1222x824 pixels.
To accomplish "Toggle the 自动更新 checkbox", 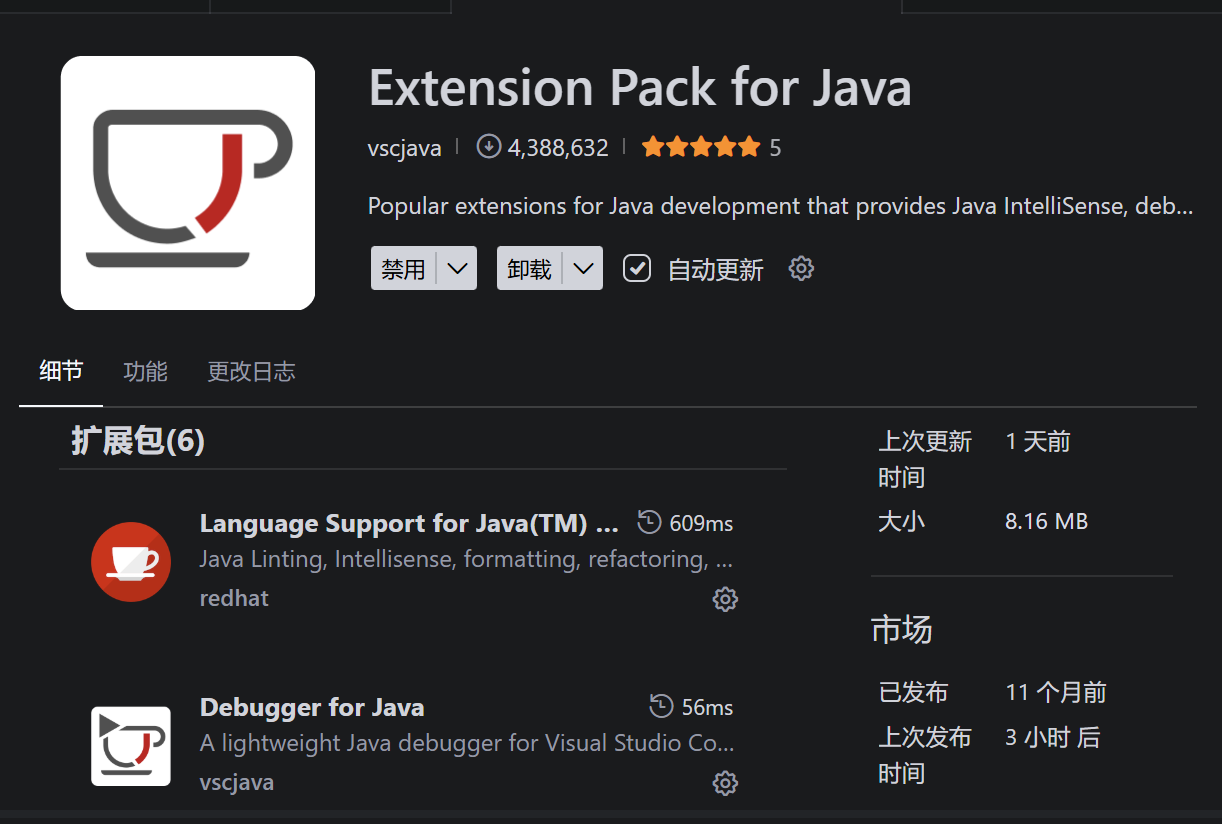I will [637, 268].
